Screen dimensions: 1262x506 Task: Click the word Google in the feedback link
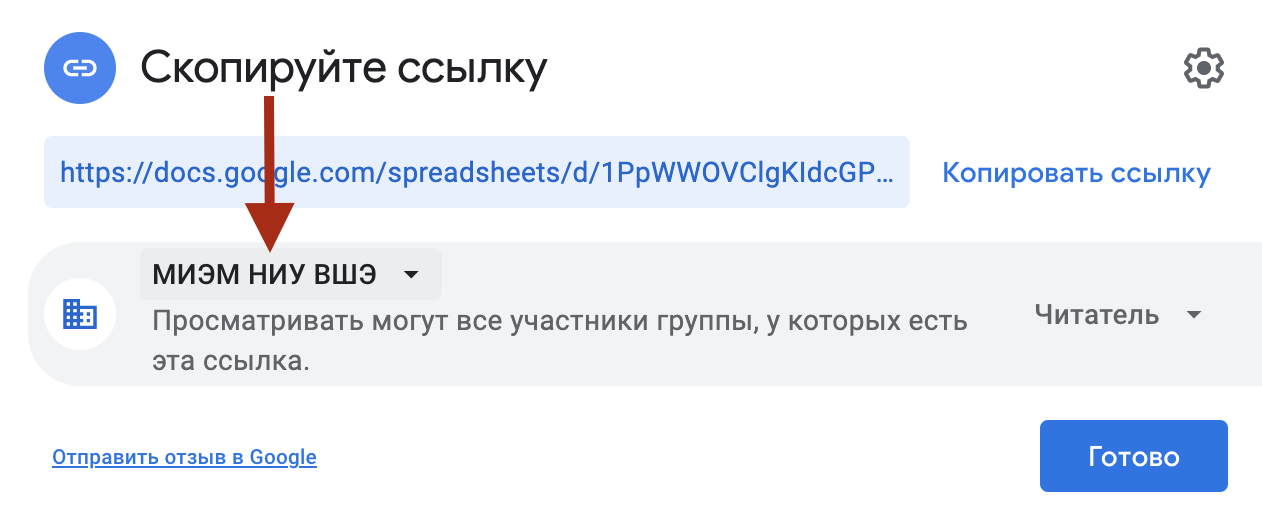tap(283, 458)
